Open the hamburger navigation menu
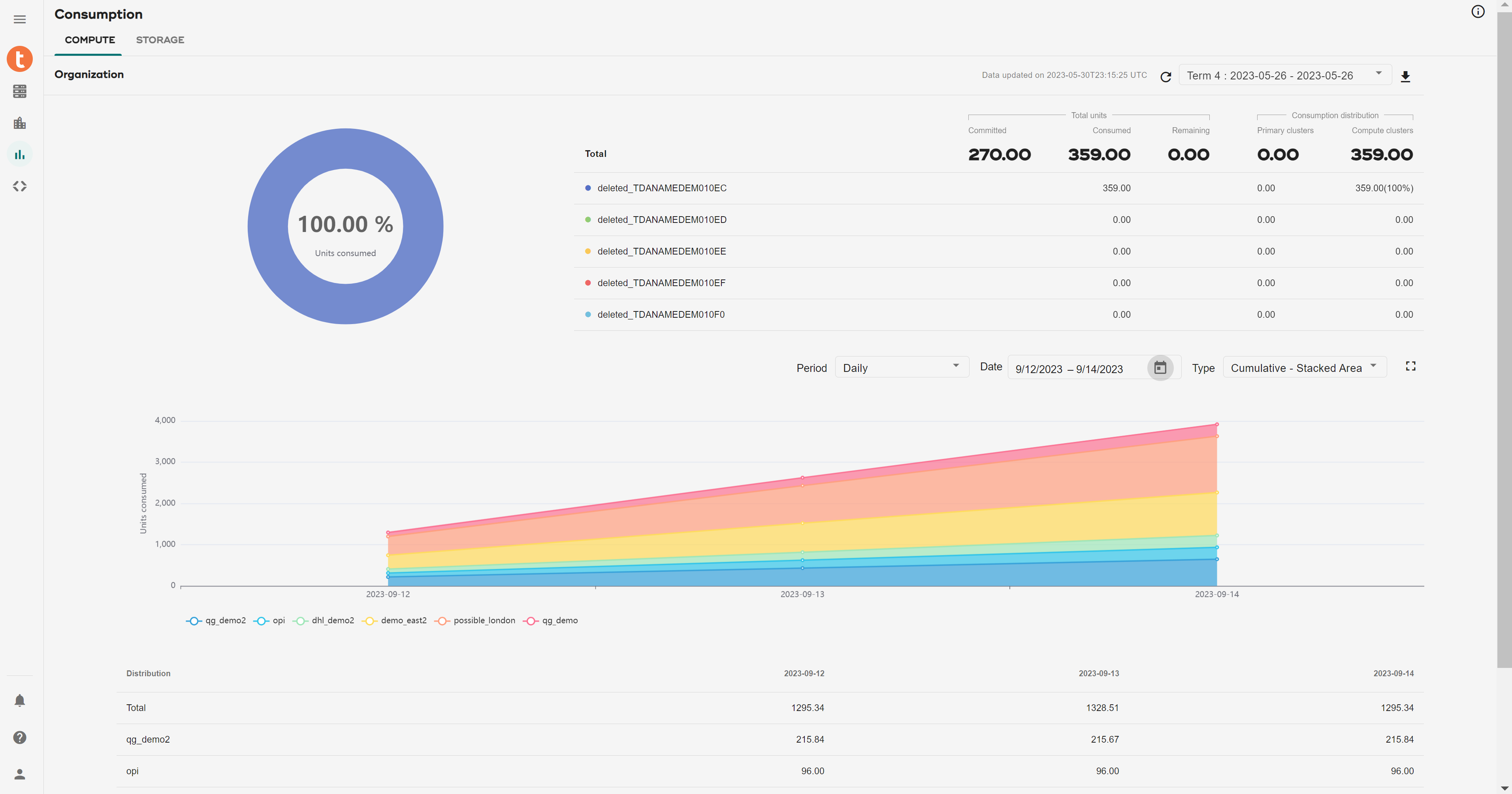1512x794 pixels. (x=19, y=19)
